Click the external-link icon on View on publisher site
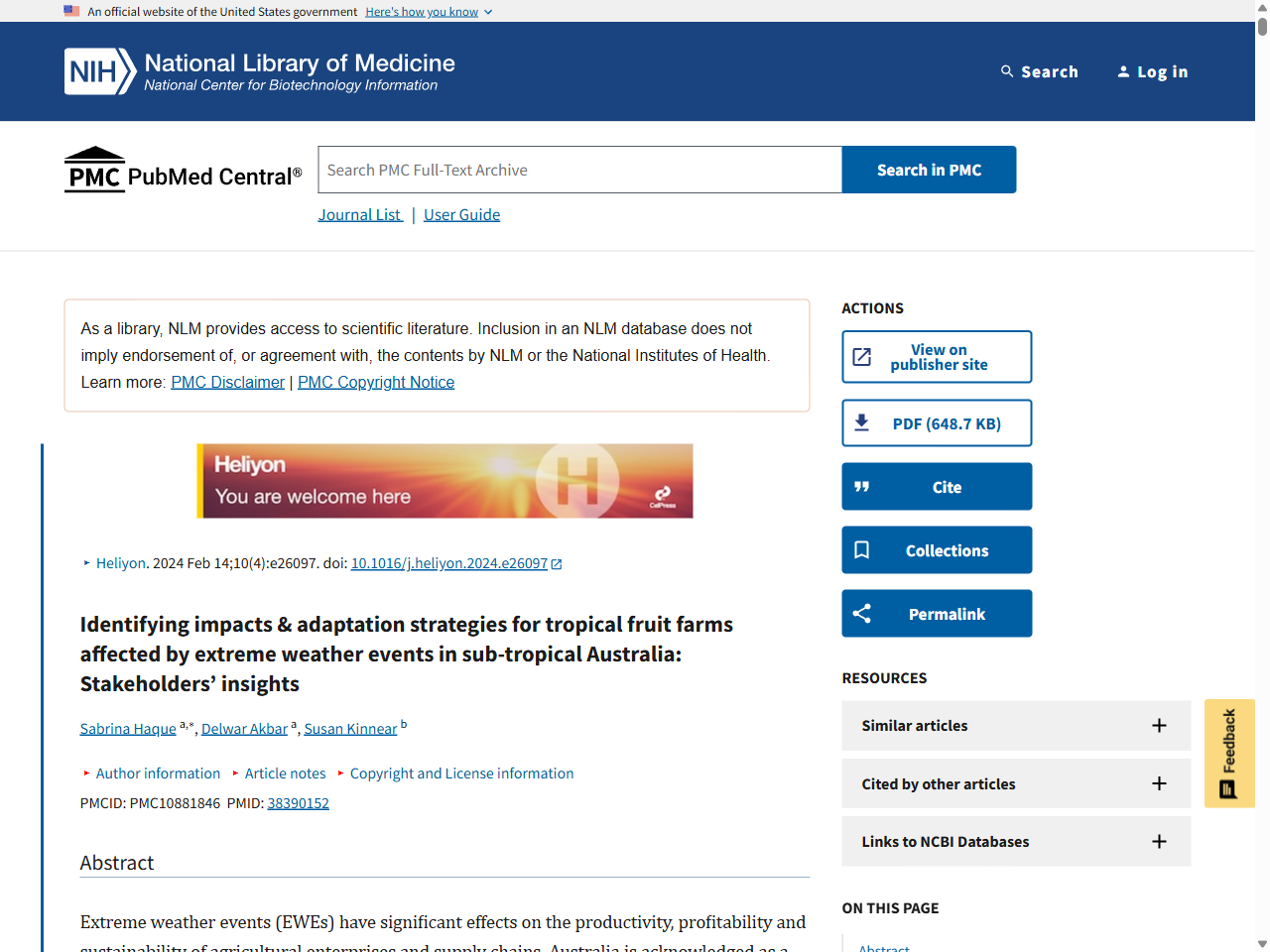The height and width of the screenshot is (952, 1270). [862, 357]
